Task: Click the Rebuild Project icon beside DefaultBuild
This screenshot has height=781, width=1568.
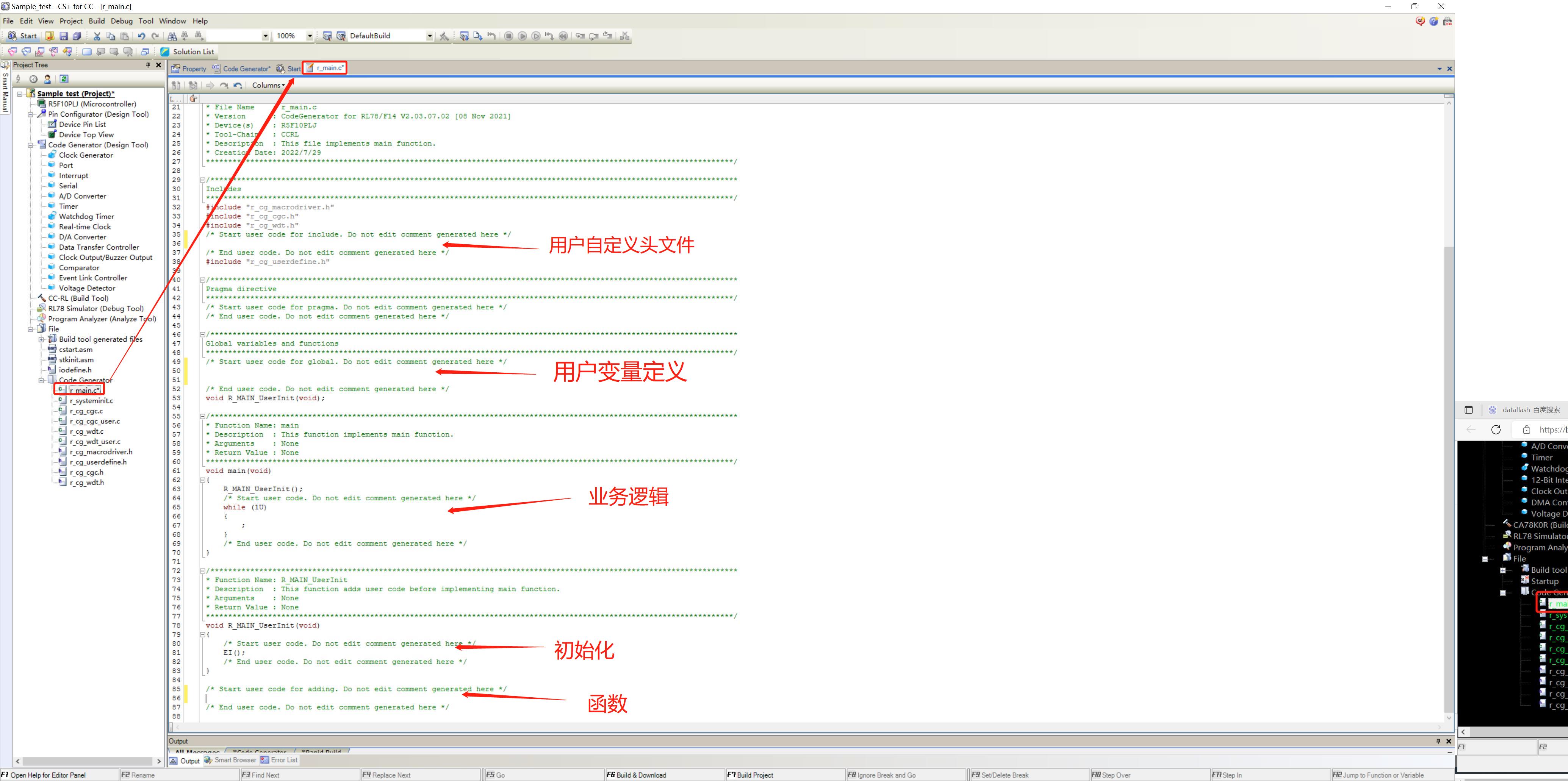Action: [341, 36]
